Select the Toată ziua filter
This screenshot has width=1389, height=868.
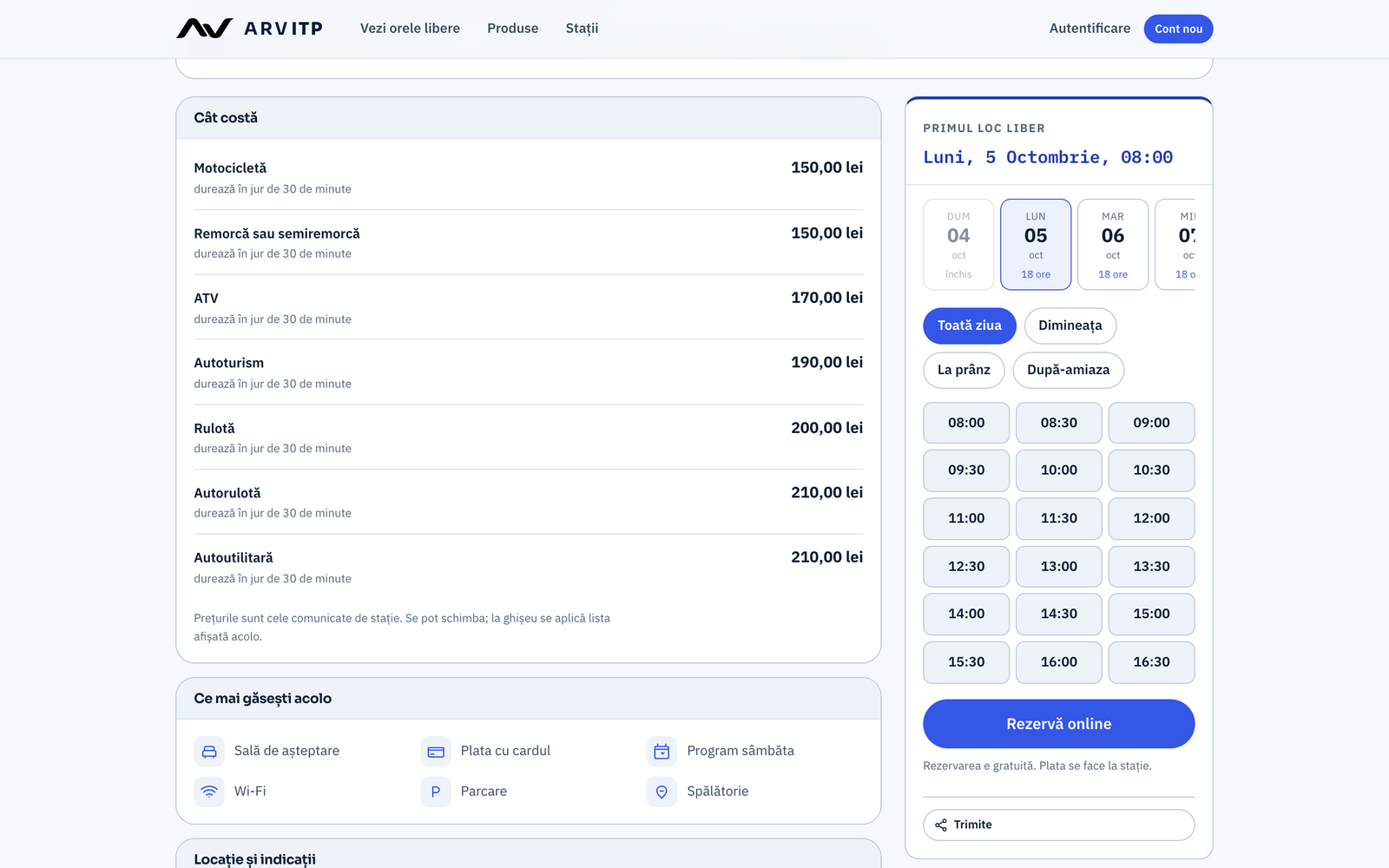pyautogui.click(x=970, y=325)
